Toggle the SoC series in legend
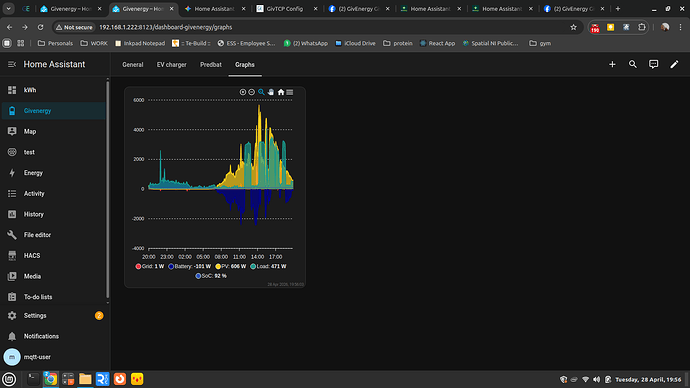 (211, 276)
